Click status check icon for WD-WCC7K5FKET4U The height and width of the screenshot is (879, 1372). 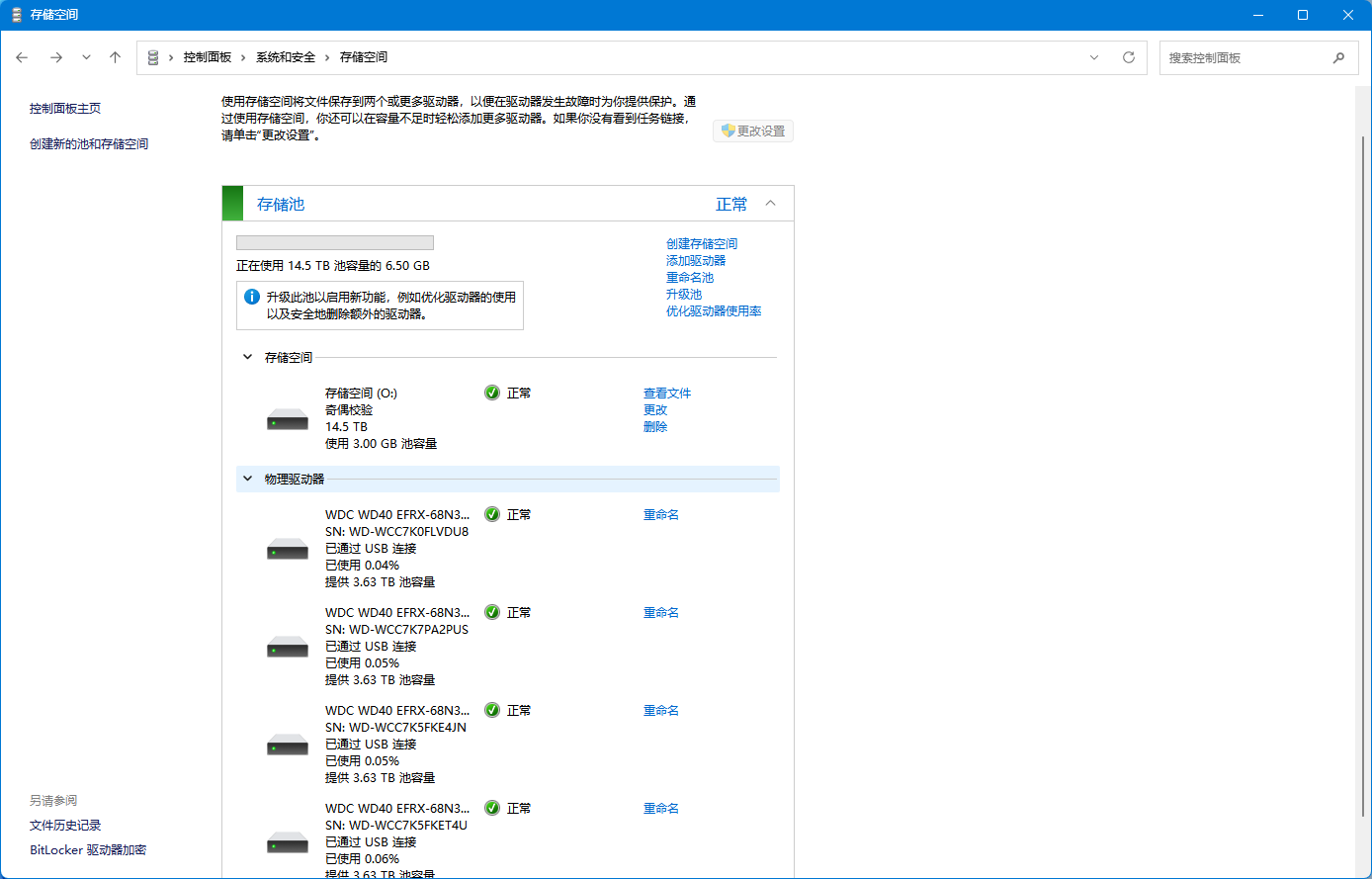[x=492, y=808]
